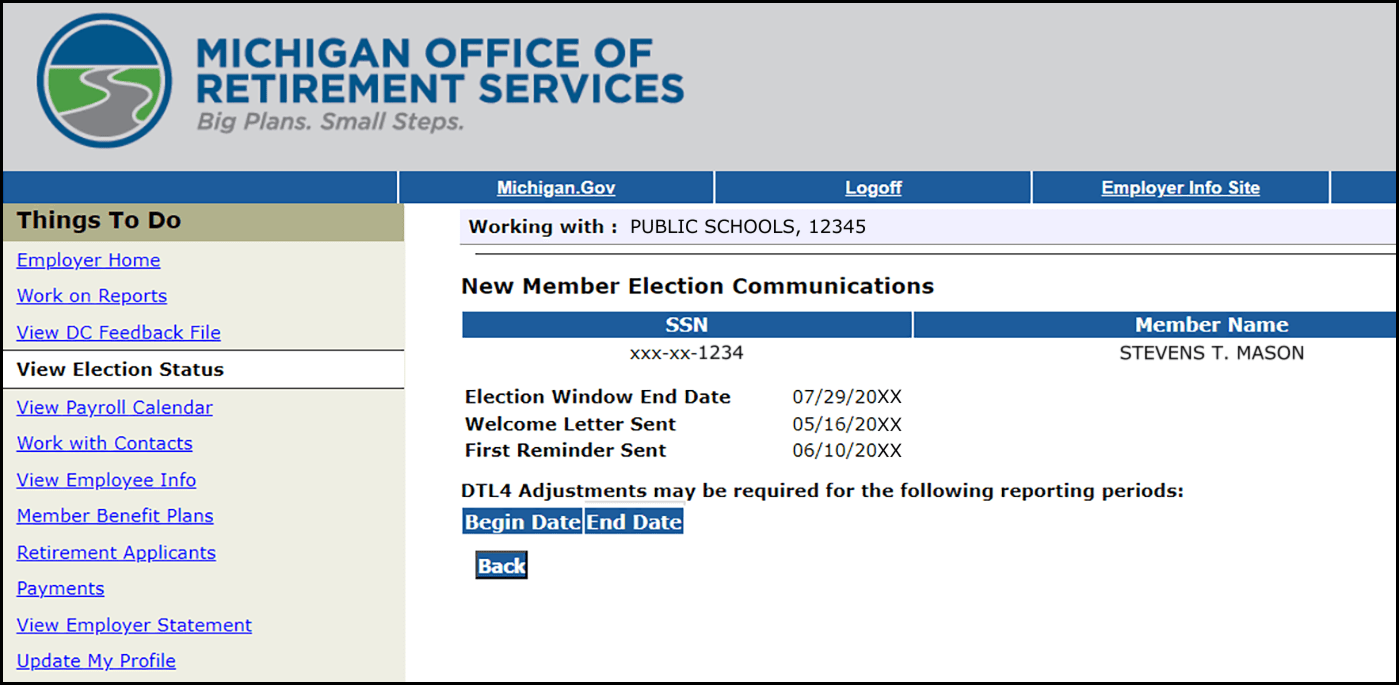Open the Michigan.Gov link
Screen dimensions: 1399x685
point(556,187)
